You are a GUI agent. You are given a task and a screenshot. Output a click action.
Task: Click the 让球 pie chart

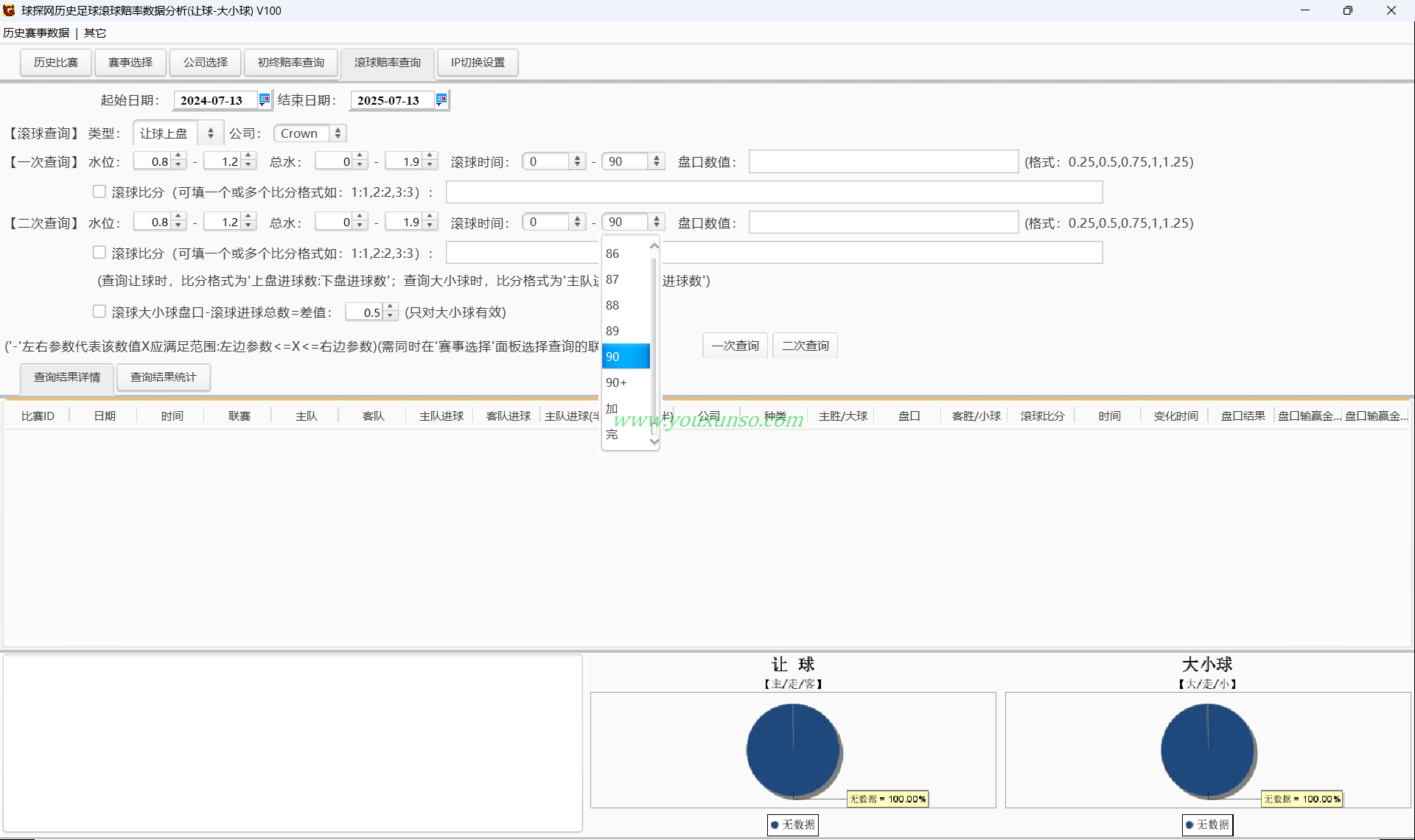coord(793,750)
